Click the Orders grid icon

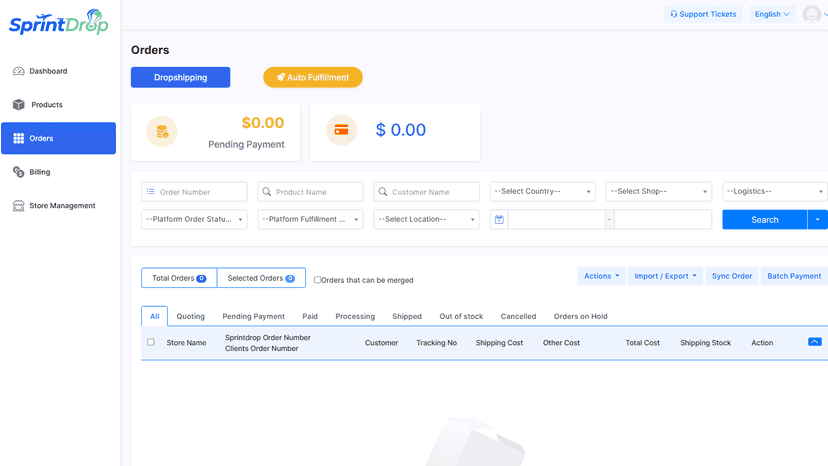point(18,138)
